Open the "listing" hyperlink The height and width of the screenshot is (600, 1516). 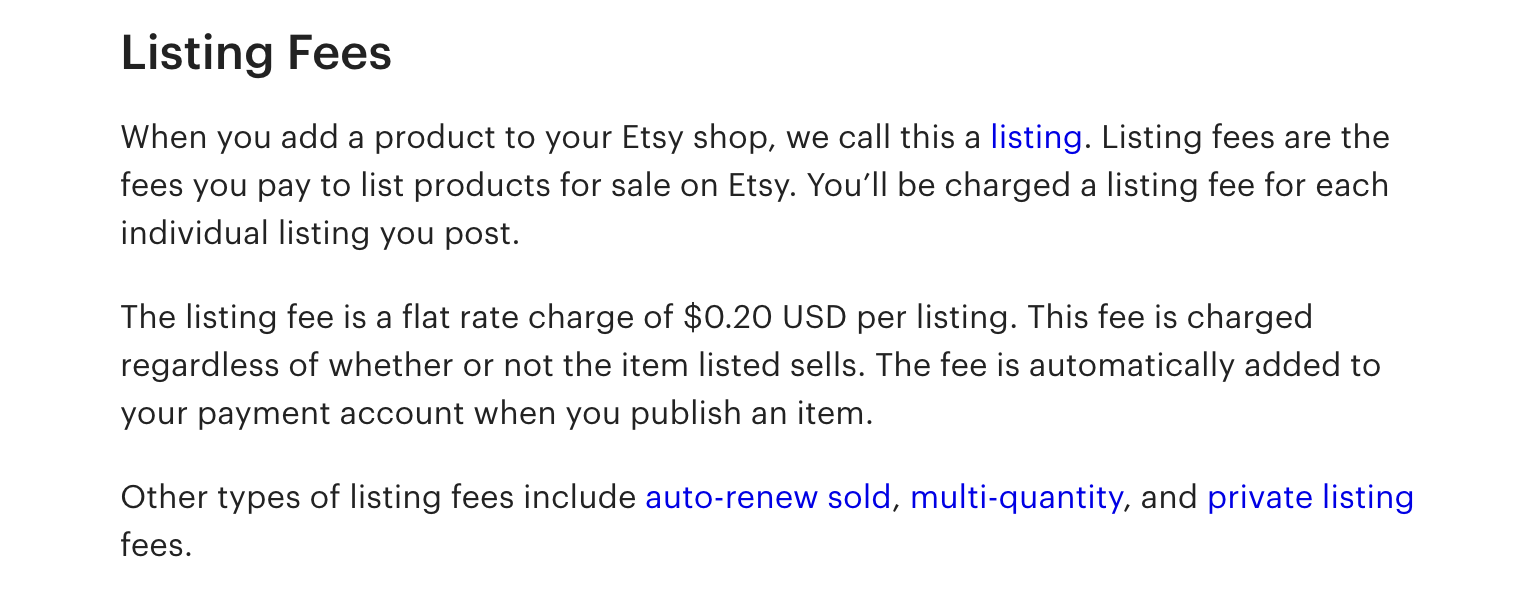pos(1035,137)
